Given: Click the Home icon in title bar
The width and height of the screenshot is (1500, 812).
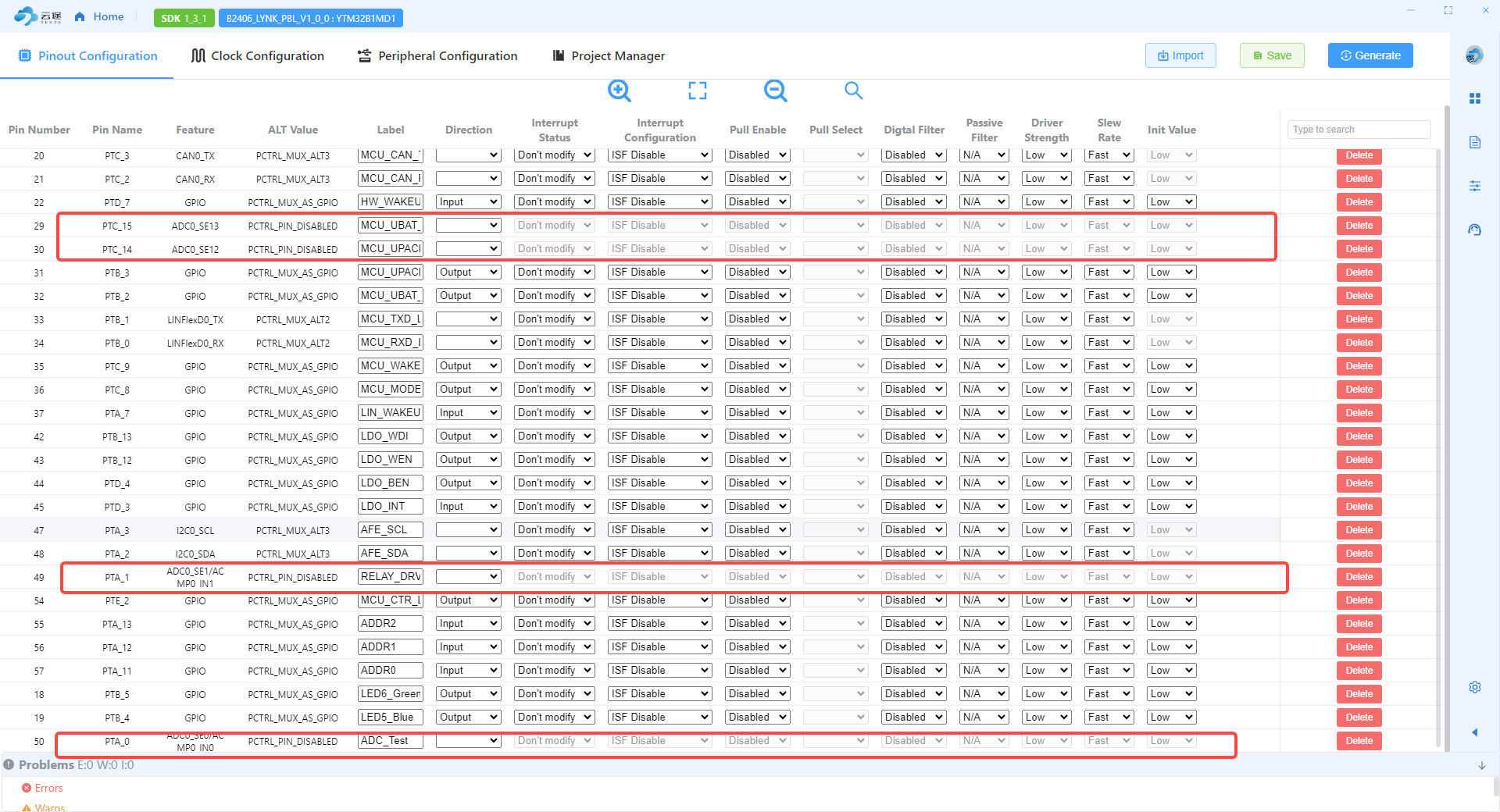Looking at the screenshot, I should click(x=80, y=16).
